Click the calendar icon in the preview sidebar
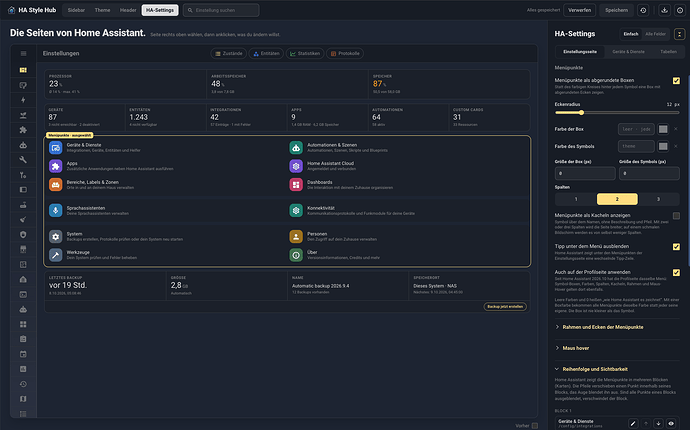The image size is (690, 430). pos(23,354)
